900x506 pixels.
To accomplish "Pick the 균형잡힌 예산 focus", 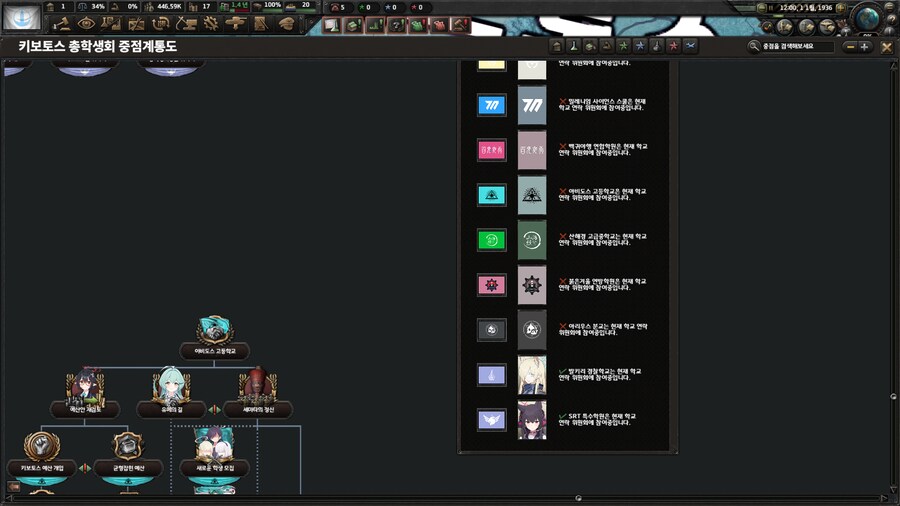I will [128, 447].
